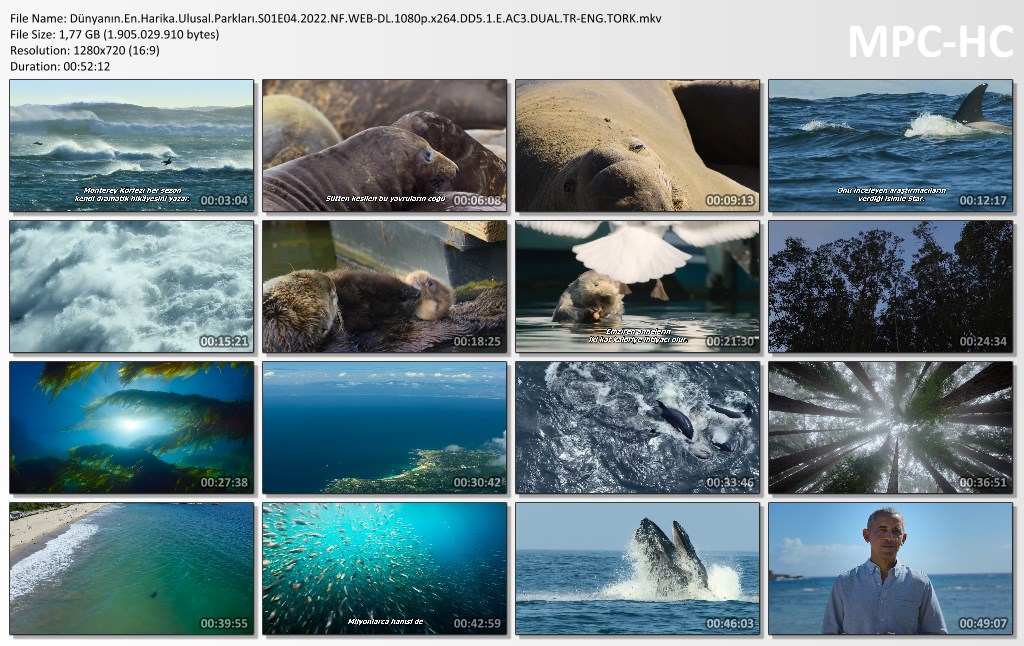Open the seal face close-up at 00:09:13
This screenshot has height=646, width=1024.
click(637, 146)
